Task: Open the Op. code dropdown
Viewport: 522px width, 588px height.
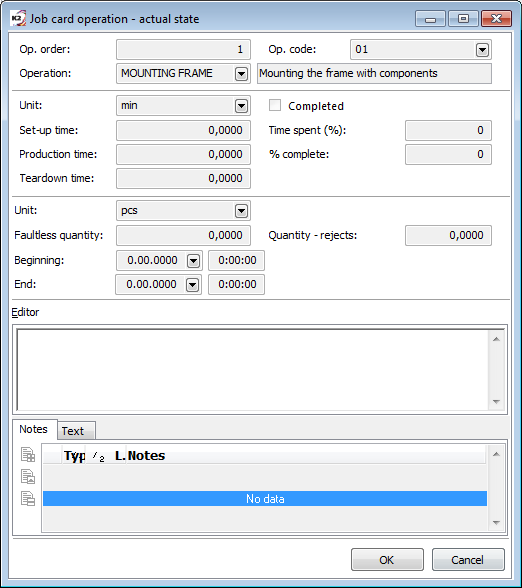Action: 482,50
